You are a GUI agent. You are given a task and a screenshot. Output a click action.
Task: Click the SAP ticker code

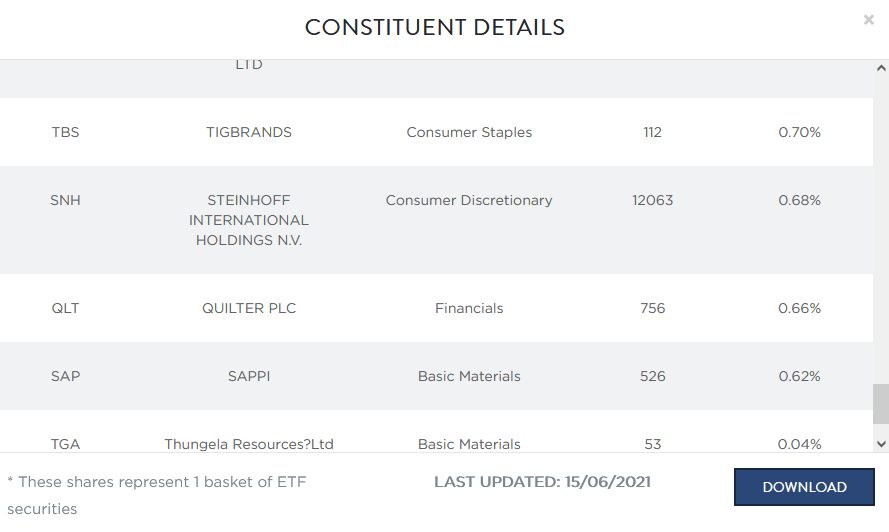coord(65,376)
